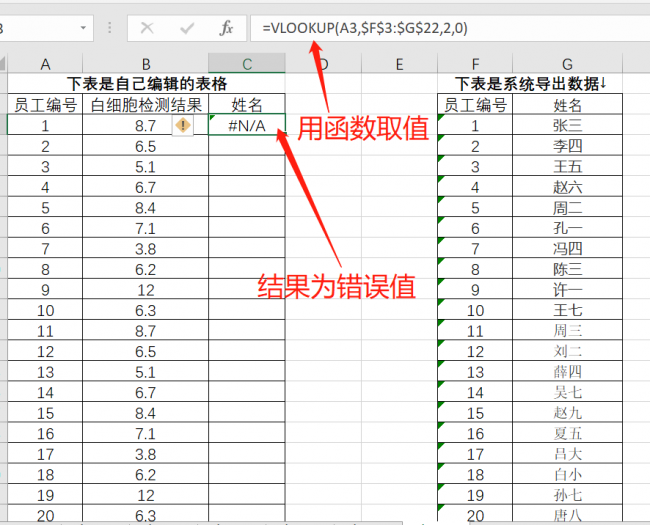Click the title 下表是自己编辑的表格
This screenshot has height=525, width=650.
tap(147, 84)
